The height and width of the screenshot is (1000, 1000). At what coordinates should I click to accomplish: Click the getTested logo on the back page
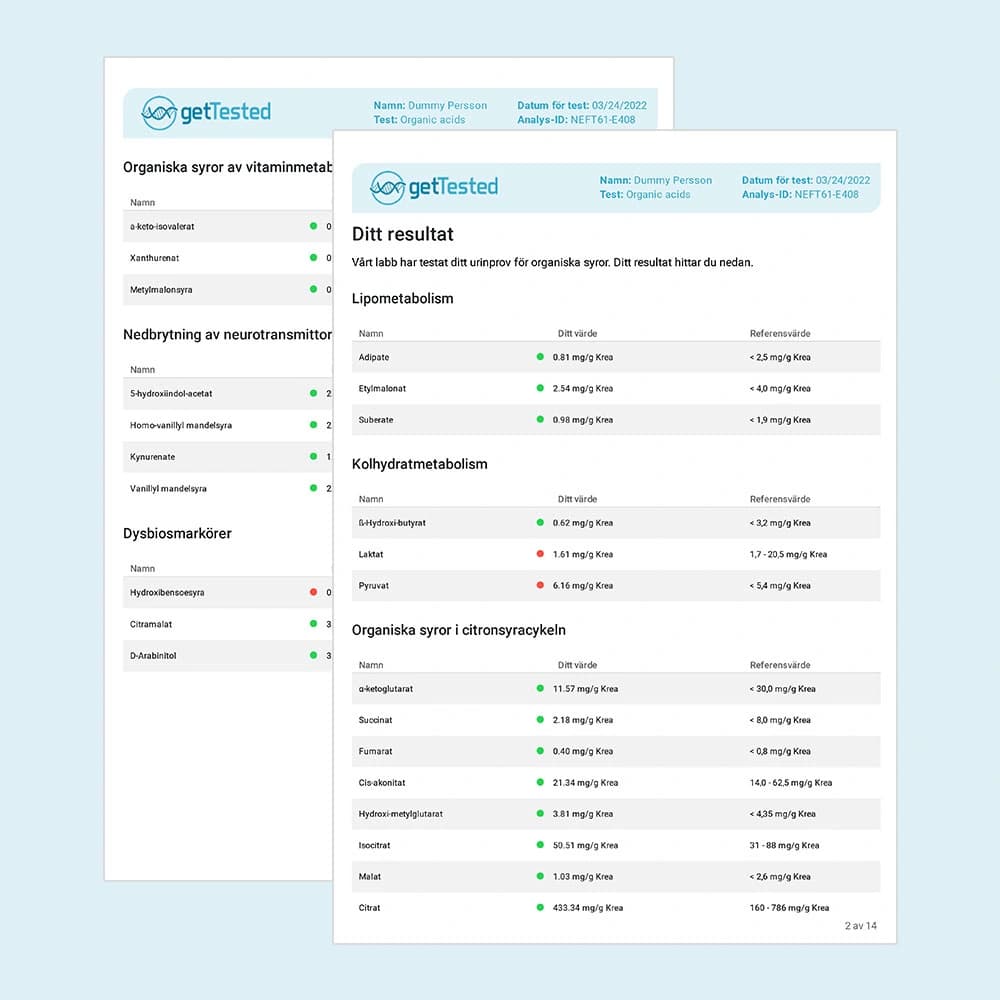click(206, 112)
